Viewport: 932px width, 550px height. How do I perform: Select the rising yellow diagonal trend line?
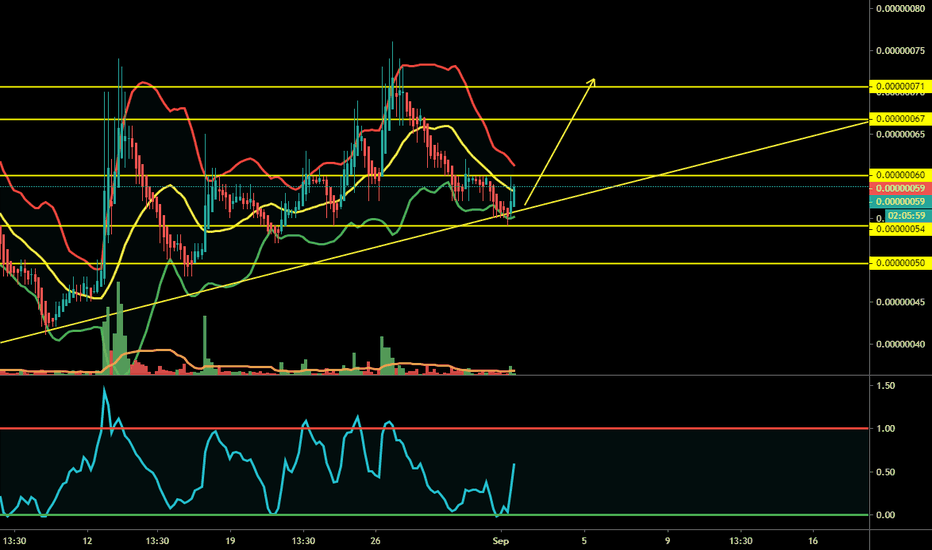[x=434, y=232]
